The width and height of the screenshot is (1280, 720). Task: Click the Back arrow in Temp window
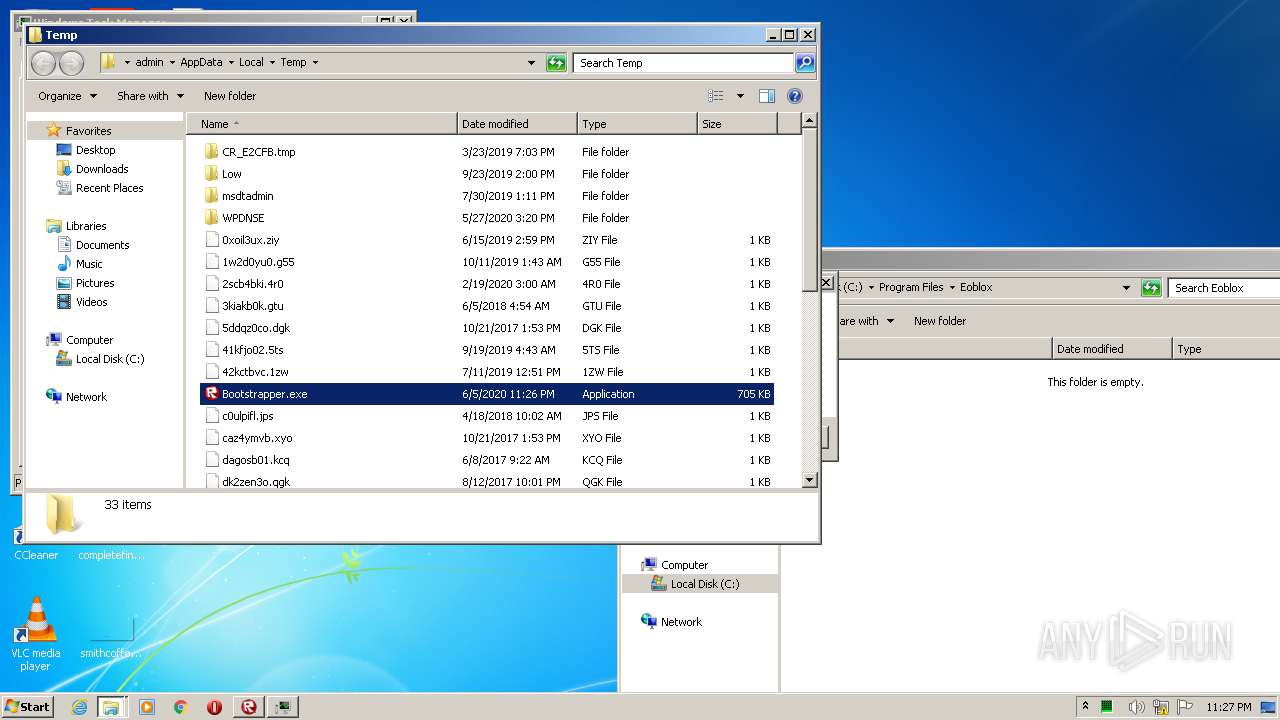pos(43,63)
